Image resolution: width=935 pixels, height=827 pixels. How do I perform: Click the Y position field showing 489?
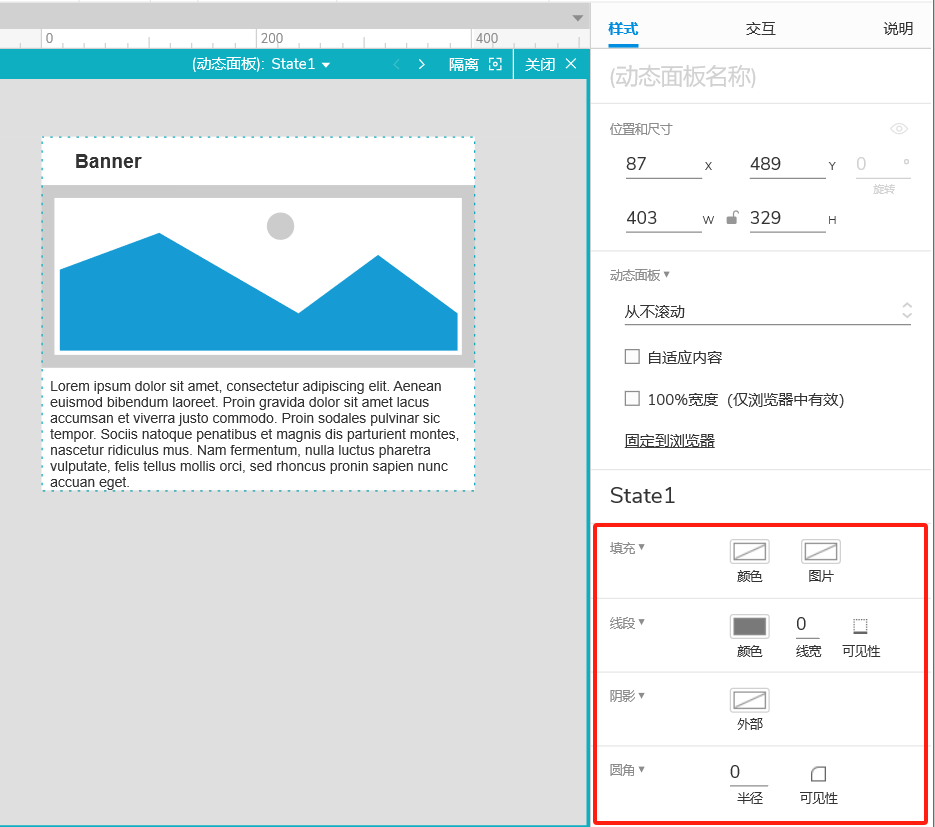click(x=787, y=164)
